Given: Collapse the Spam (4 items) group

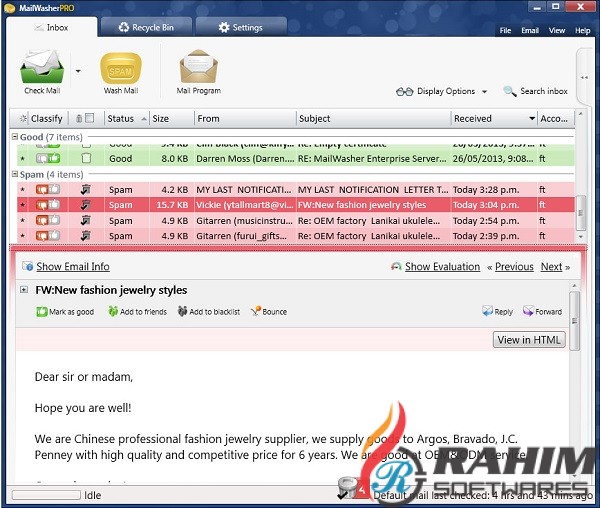Looking at the screenshot, I should click(15, 174).
